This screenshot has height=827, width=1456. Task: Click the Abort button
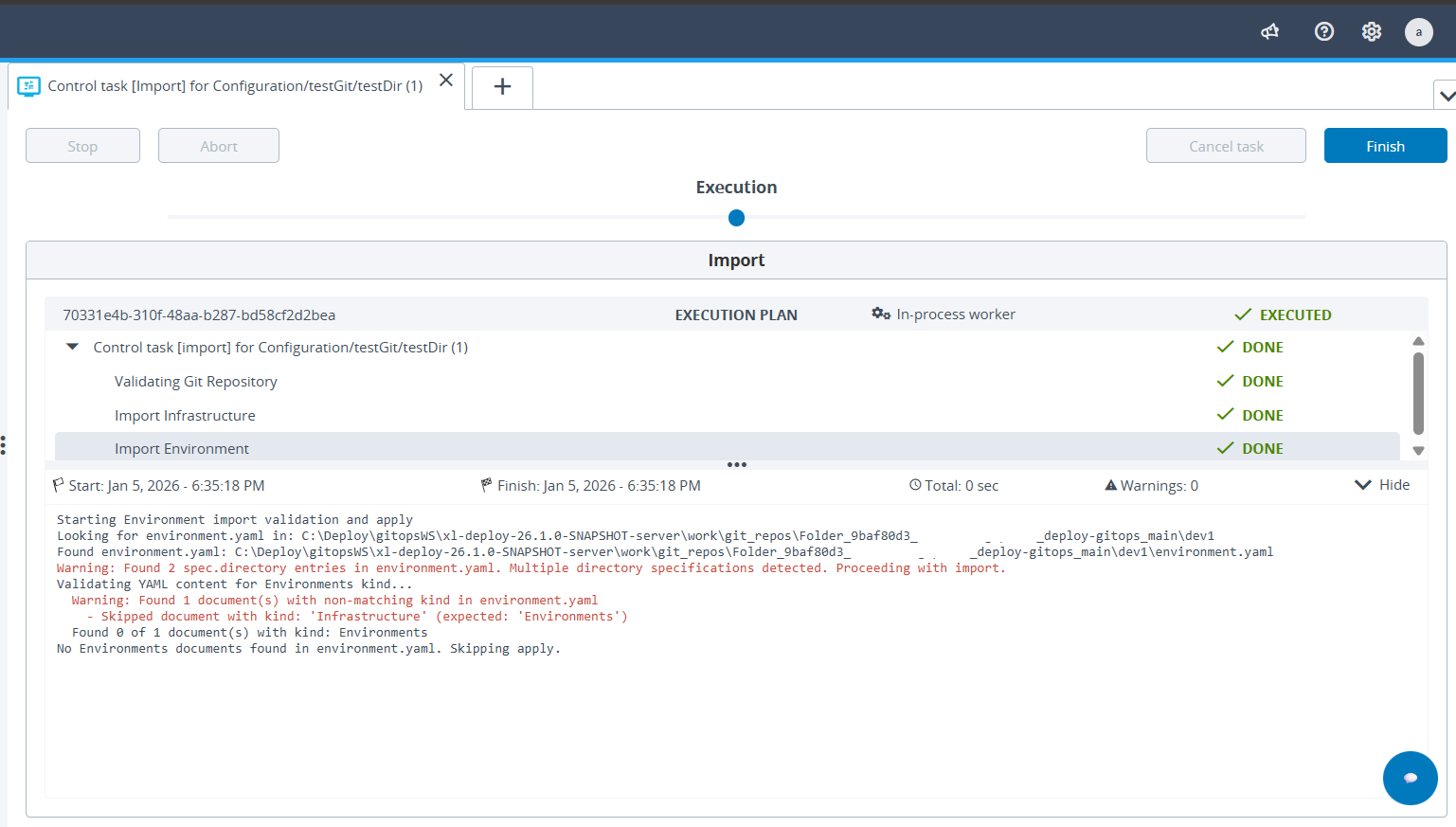click(x=219, y=146)
